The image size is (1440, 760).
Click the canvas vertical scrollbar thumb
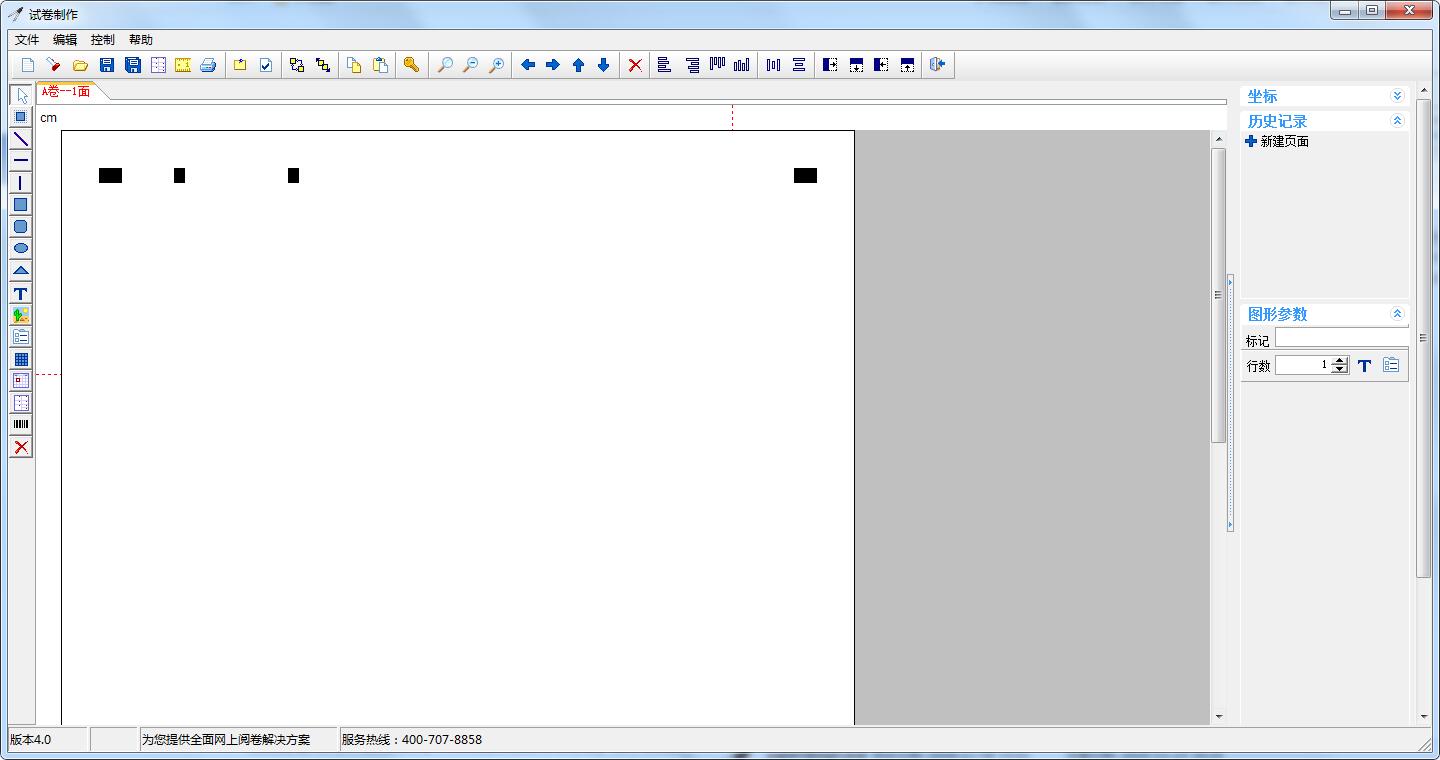[x=1218, y=295]
